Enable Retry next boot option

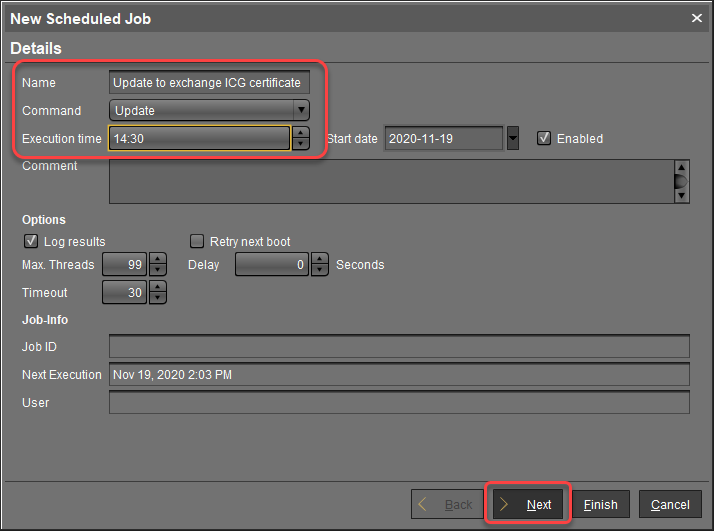coord(197,241)
